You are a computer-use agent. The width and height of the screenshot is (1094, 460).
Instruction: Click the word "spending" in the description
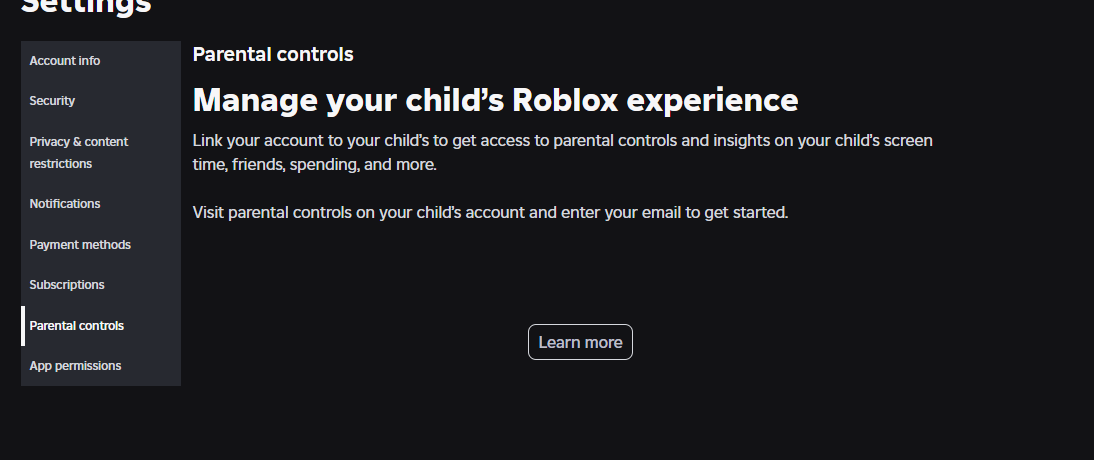point(323,164)
